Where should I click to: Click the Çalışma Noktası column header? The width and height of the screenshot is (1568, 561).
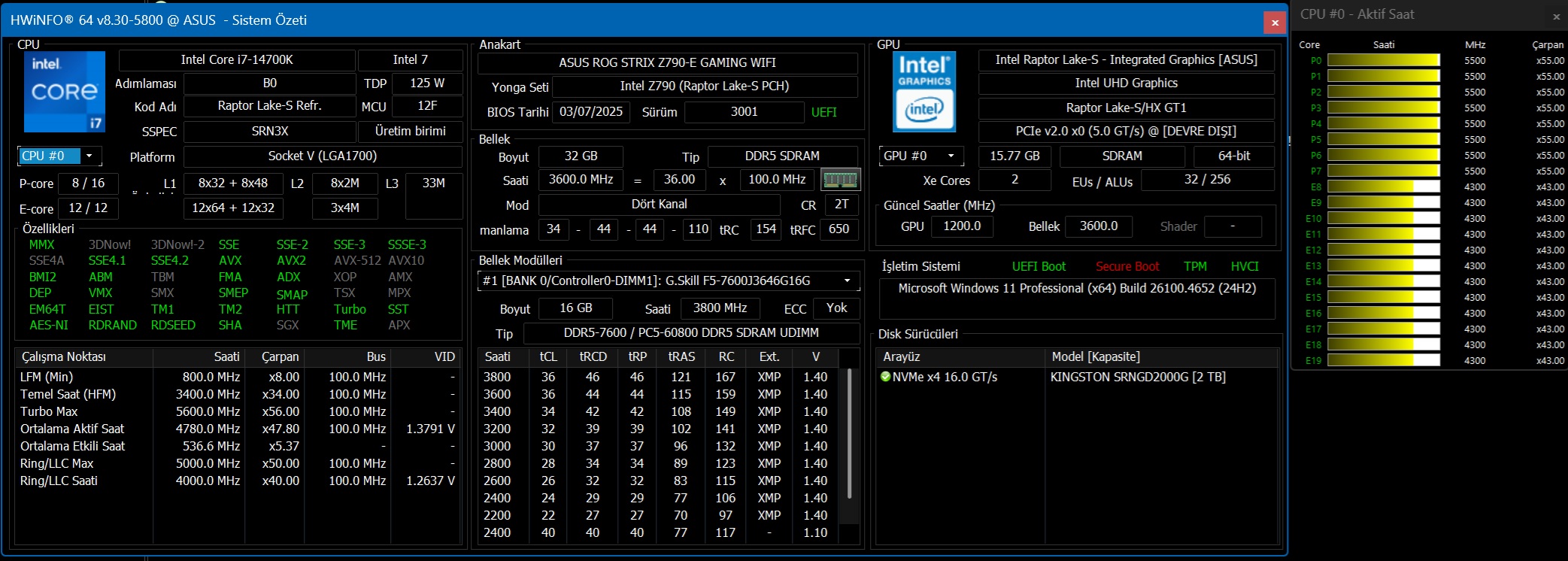click(x=64, y=357)
